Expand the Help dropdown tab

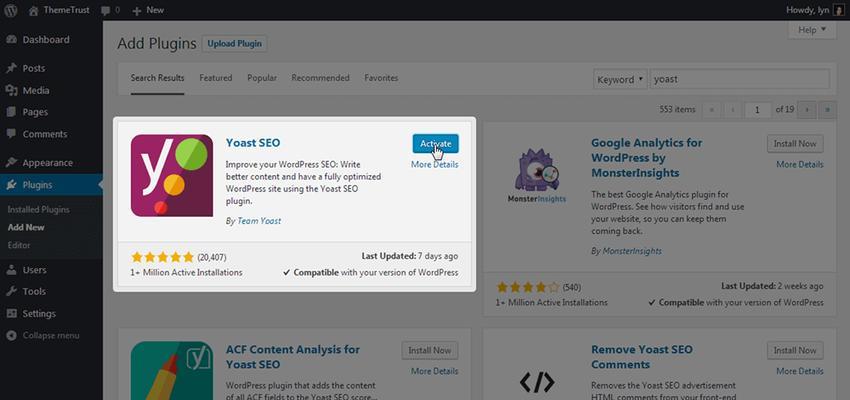pos(812,30)
